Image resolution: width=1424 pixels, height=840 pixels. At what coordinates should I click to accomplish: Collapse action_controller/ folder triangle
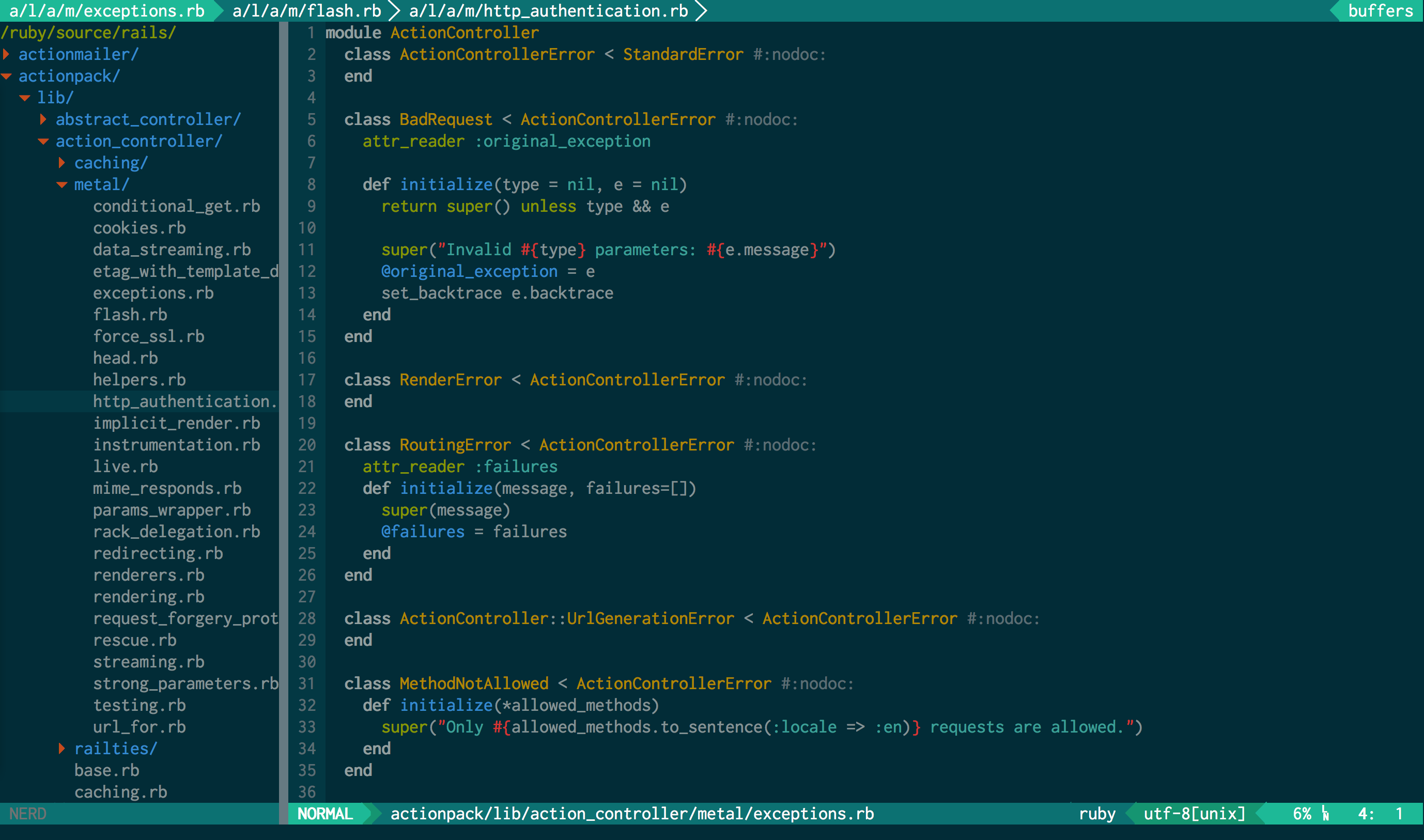pyautogui.click(x=43, y=142)
